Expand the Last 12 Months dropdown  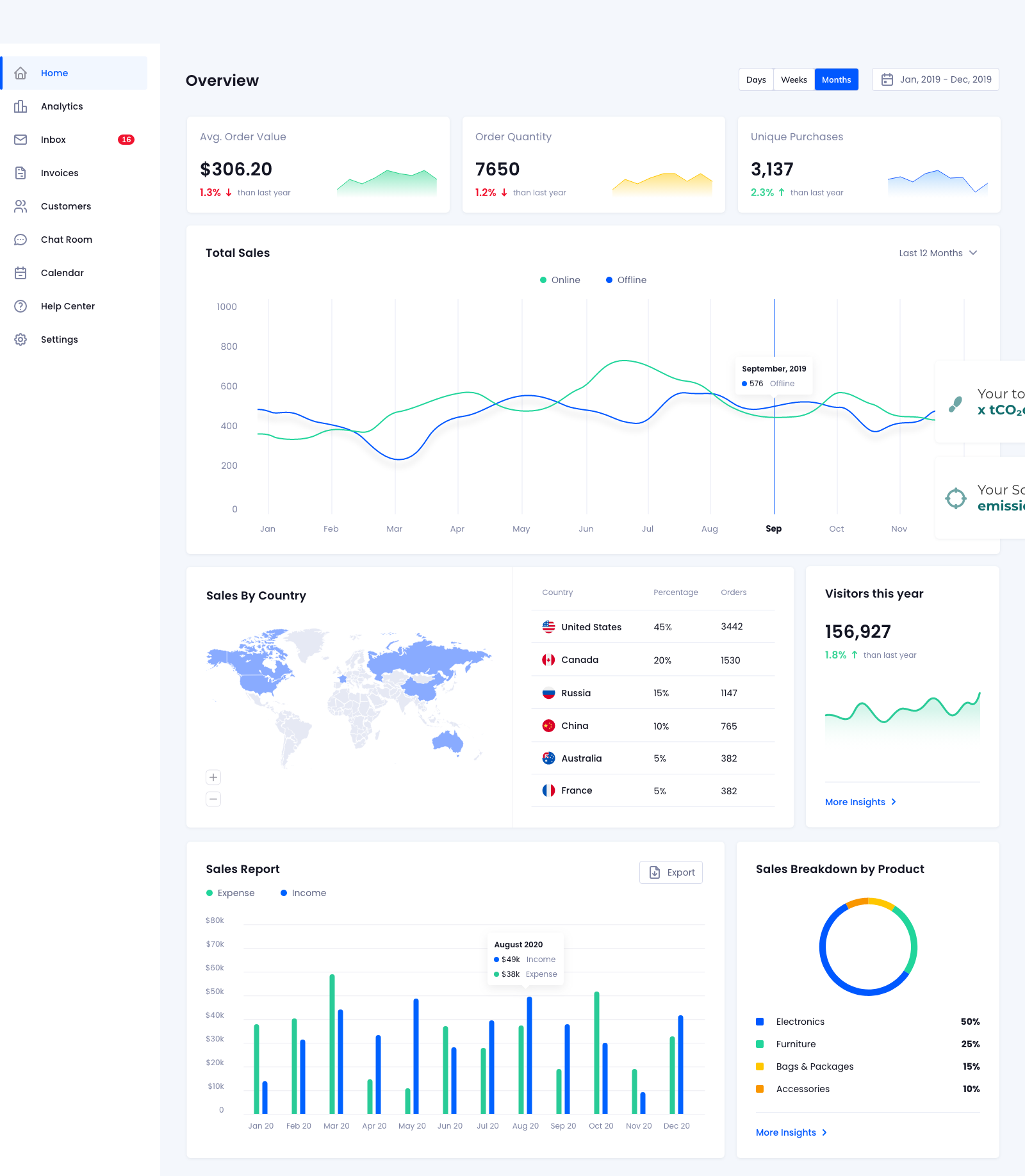click(938, 253)
